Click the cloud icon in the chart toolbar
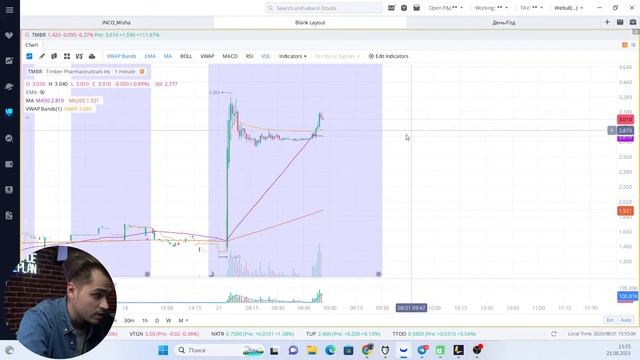This screenshot has height=360, width=640. tap(92, 56)
